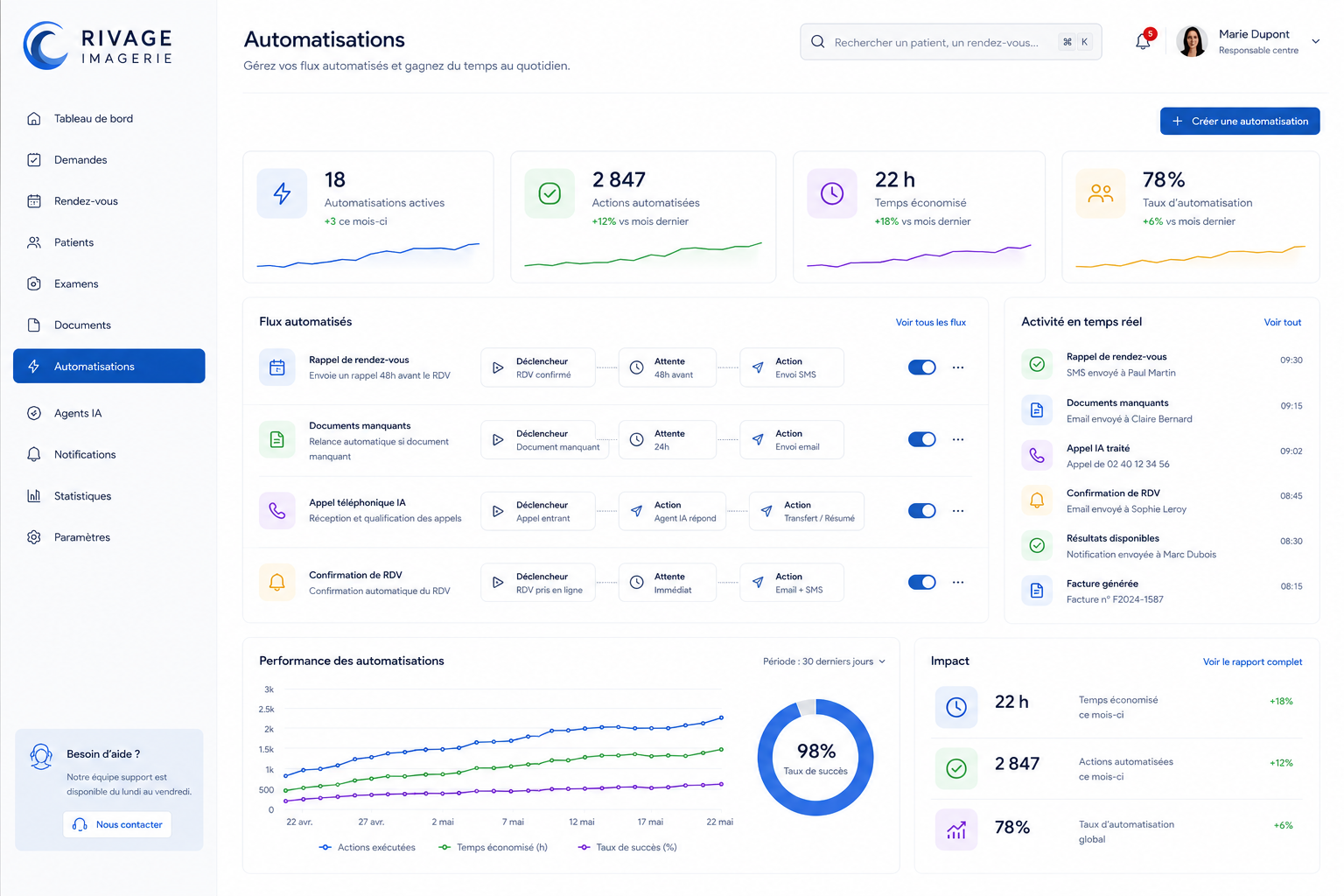This screenshot has width=1344, height=896.
Task: Open more options for Confirmation de RDV flow
Action: tap(958, 582)
